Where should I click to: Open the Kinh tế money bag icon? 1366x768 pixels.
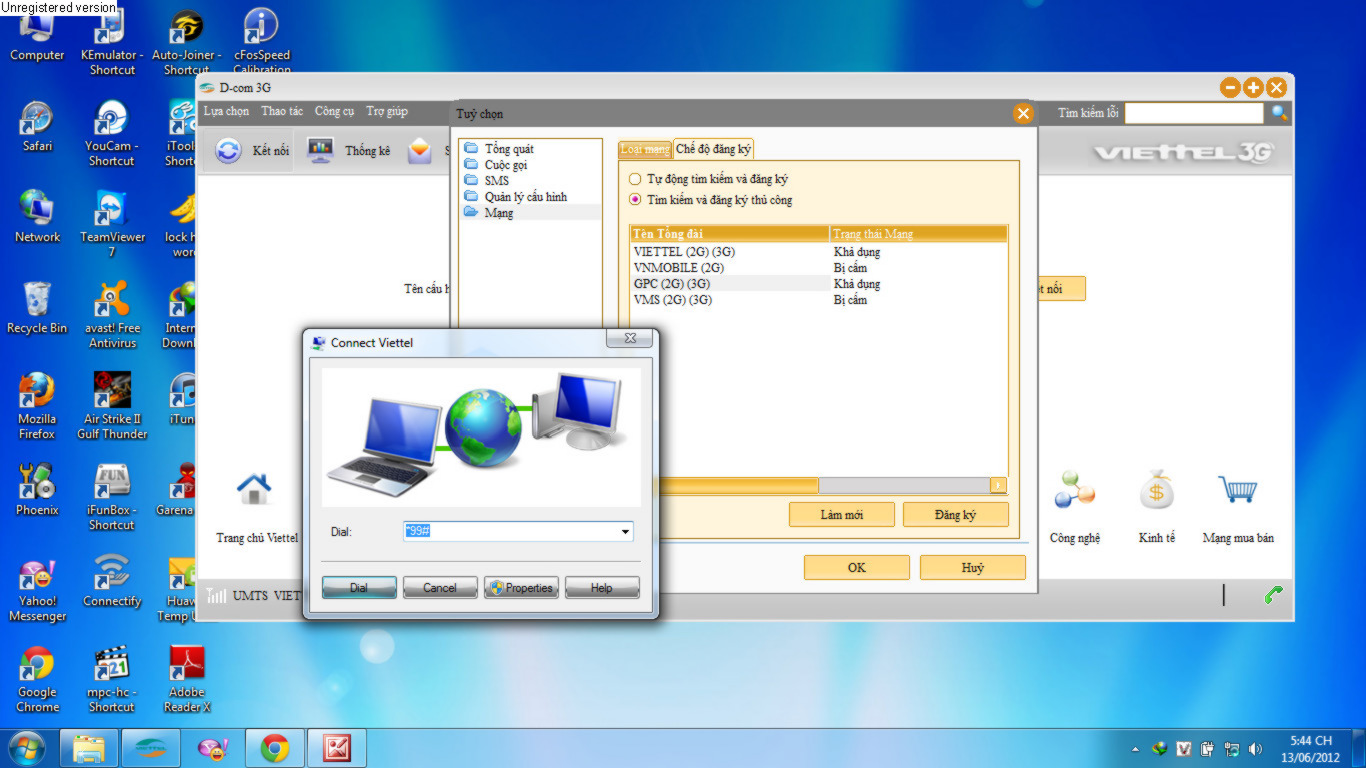(1156, 489)
